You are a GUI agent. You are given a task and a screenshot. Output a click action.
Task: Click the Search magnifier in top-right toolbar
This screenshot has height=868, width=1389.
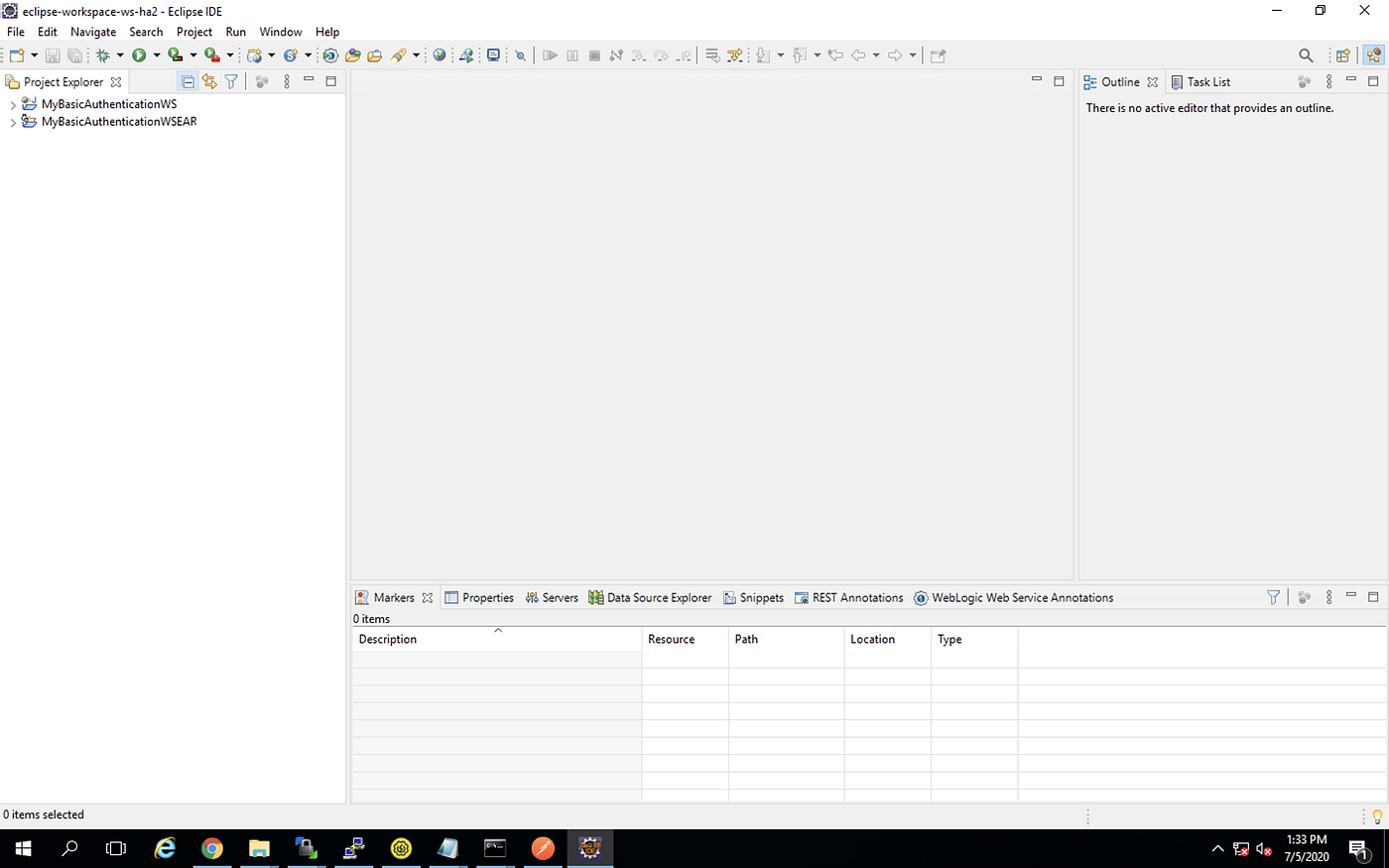tap(1306, 56)
